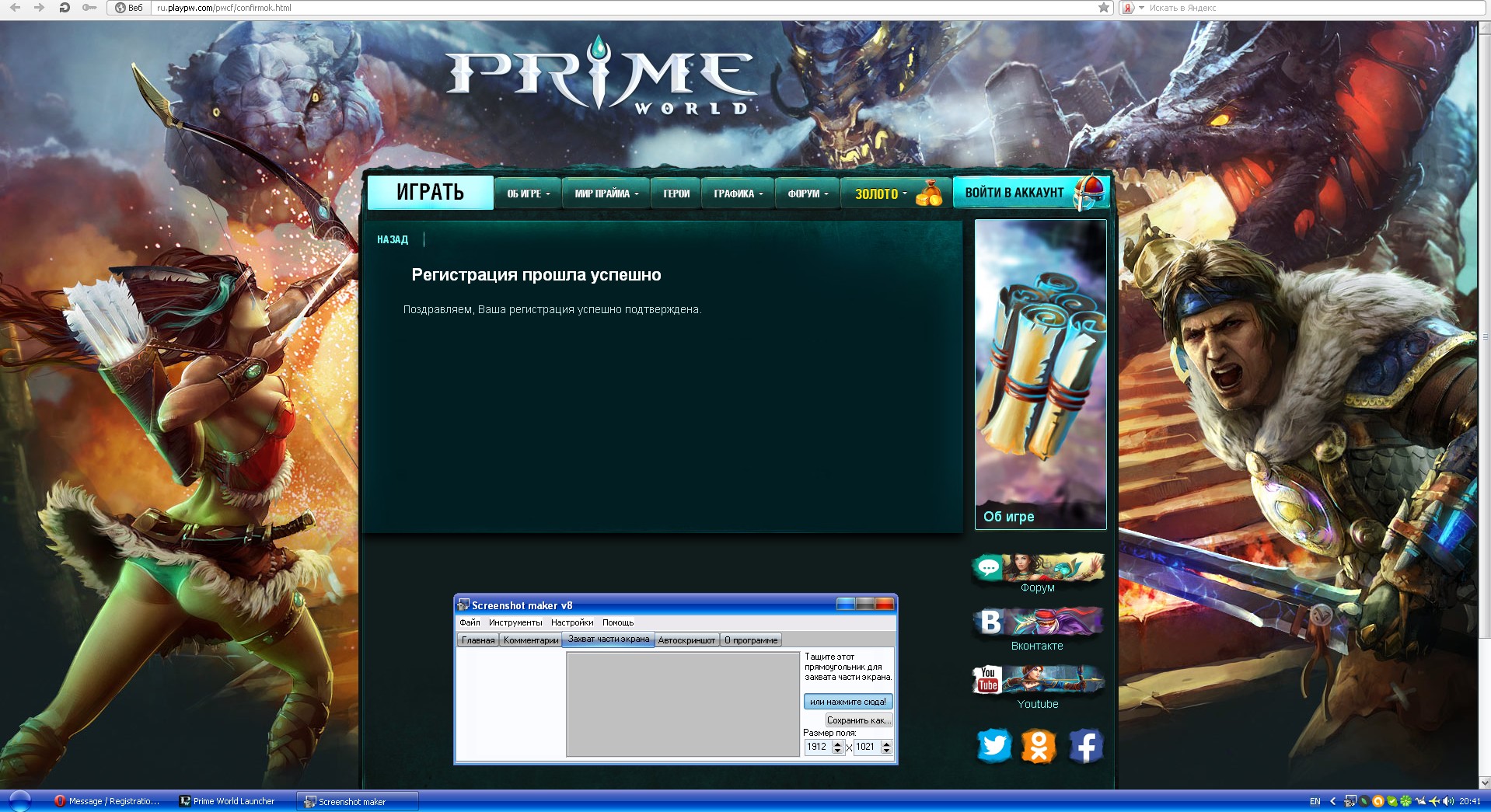Screen dimensions: 1491x812
Task: Open the Вконтакте link
Action: [1037, 646]
